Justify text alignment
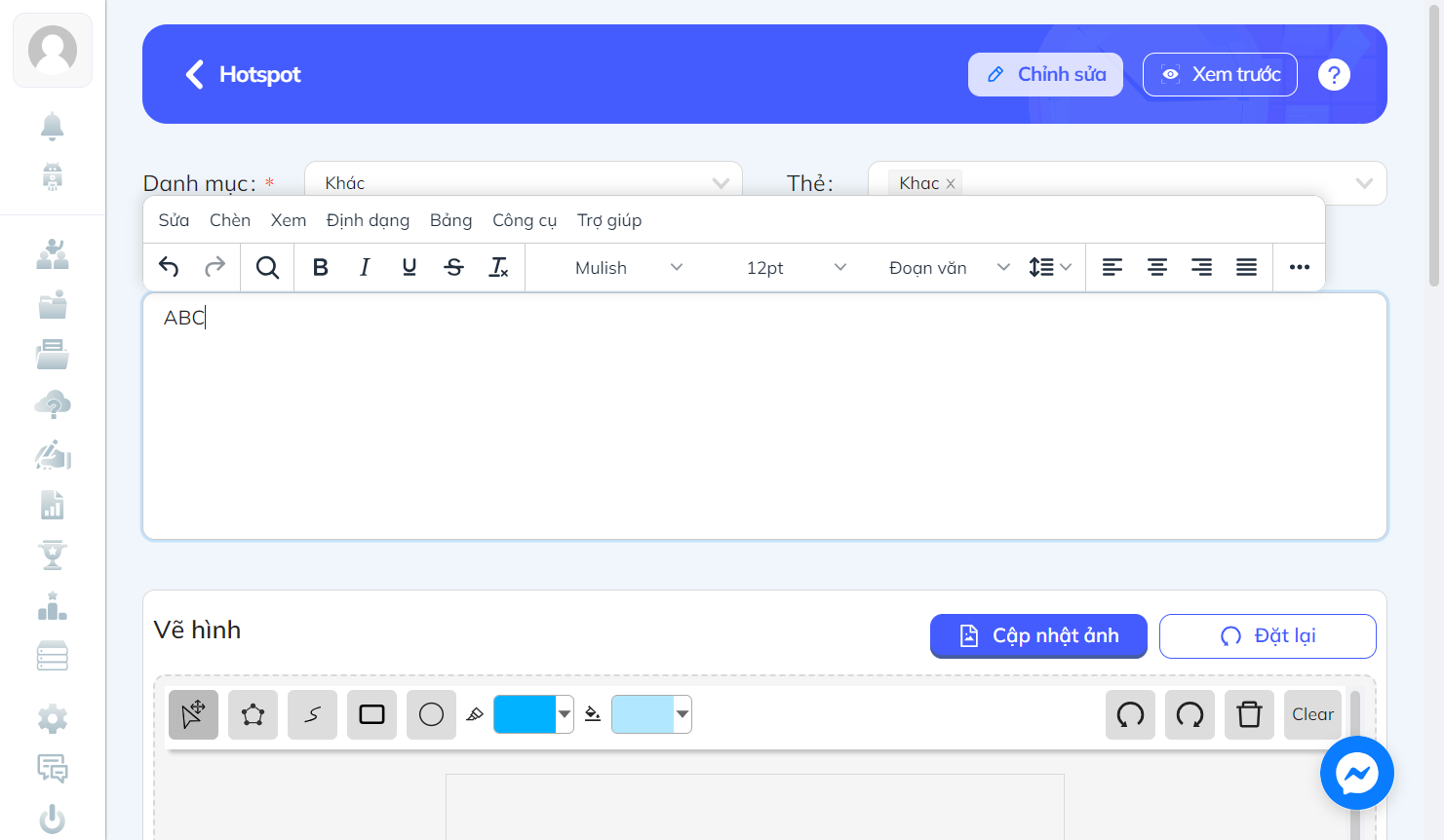 1247,267
